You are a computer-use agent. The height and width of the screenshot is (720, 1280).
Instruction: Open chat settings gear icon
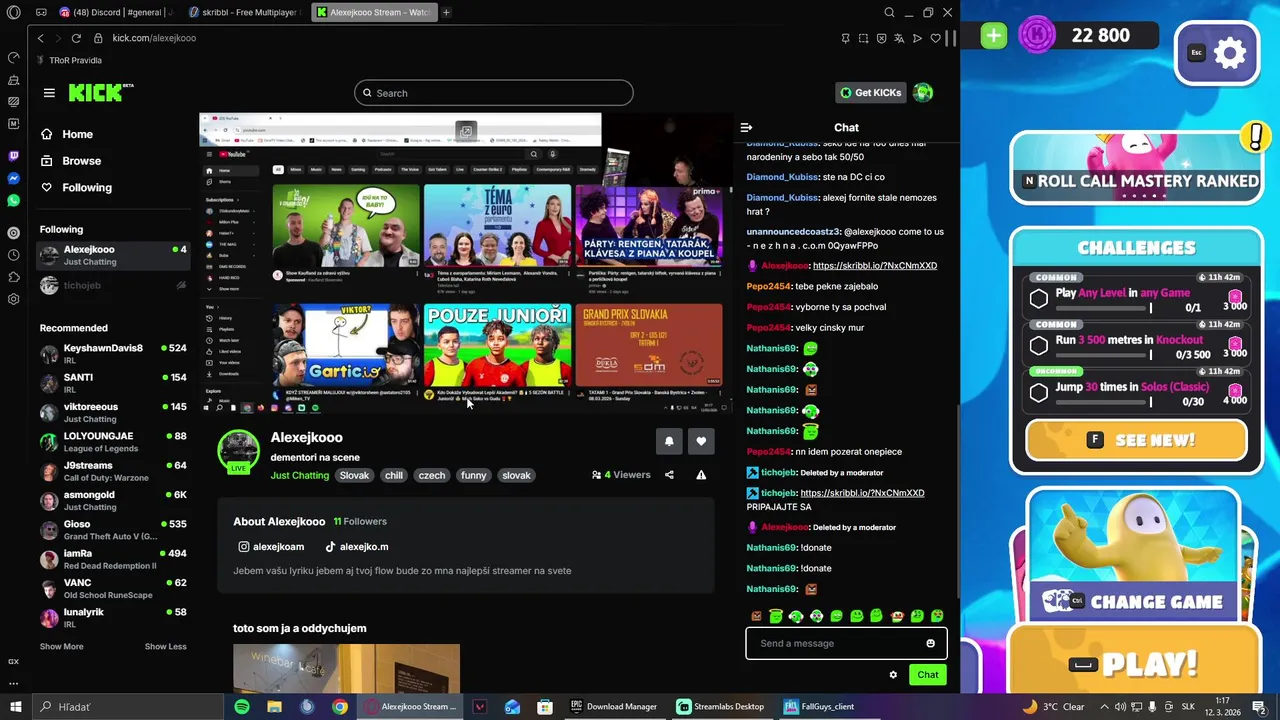pyautogui.click(x=893, y=675)
